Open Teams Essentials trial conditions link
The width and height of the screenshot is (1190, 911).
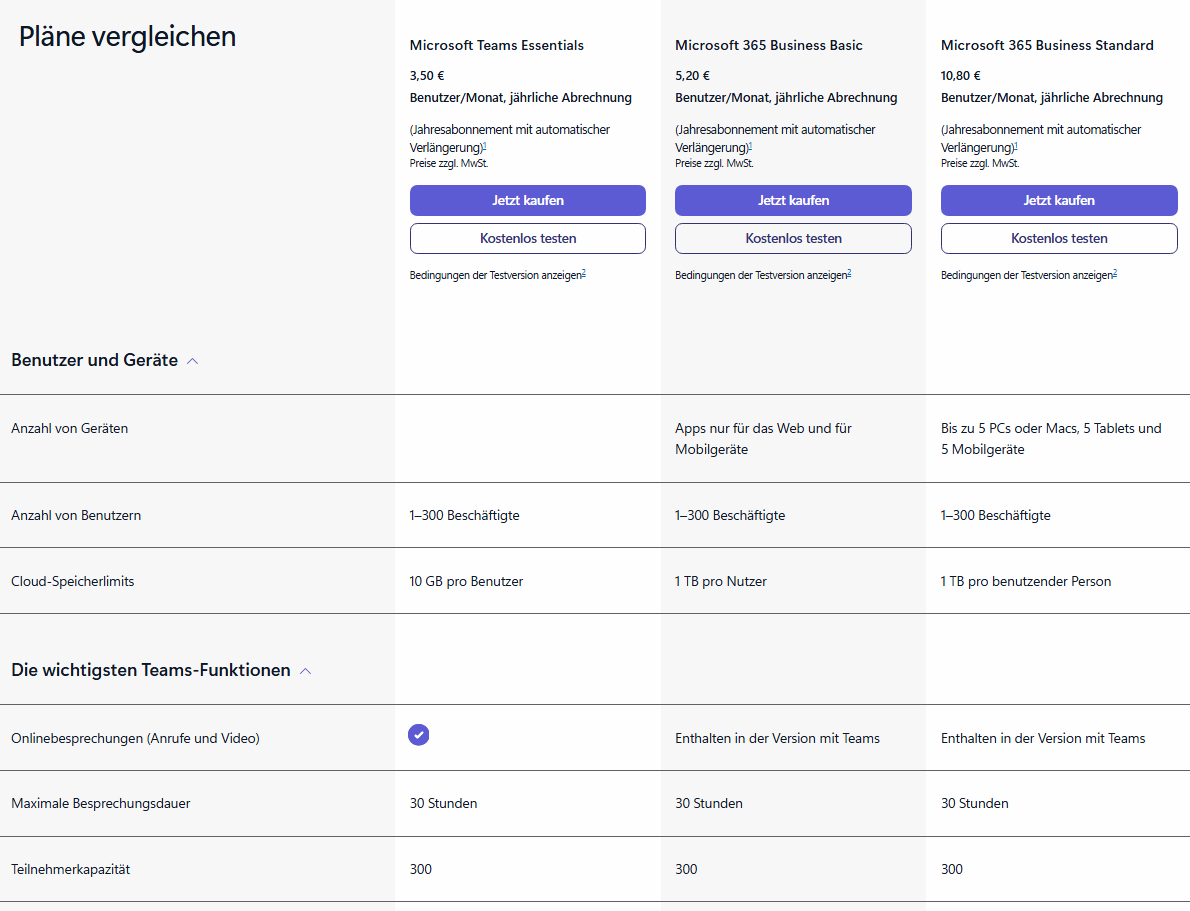pos(496,275)
